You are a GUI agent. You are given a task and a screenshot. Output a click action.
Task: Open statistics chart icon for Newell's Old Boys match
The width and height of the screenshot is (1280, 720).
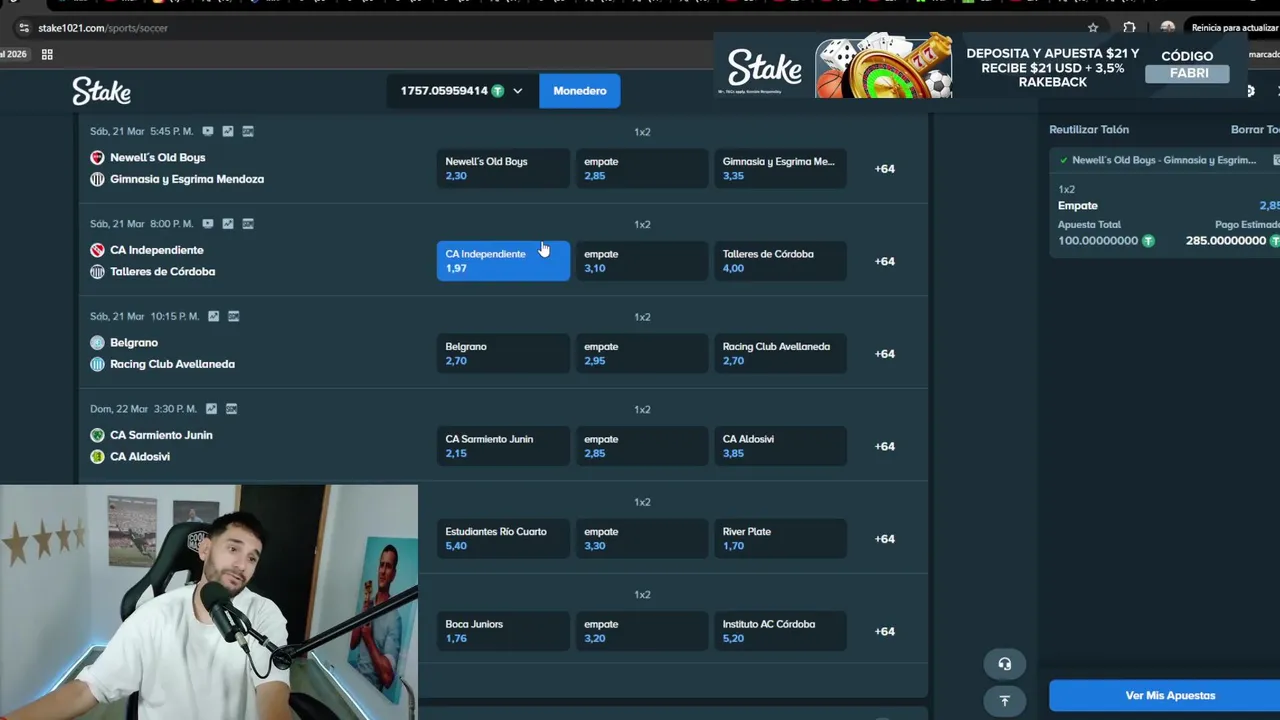coord(228,131)
